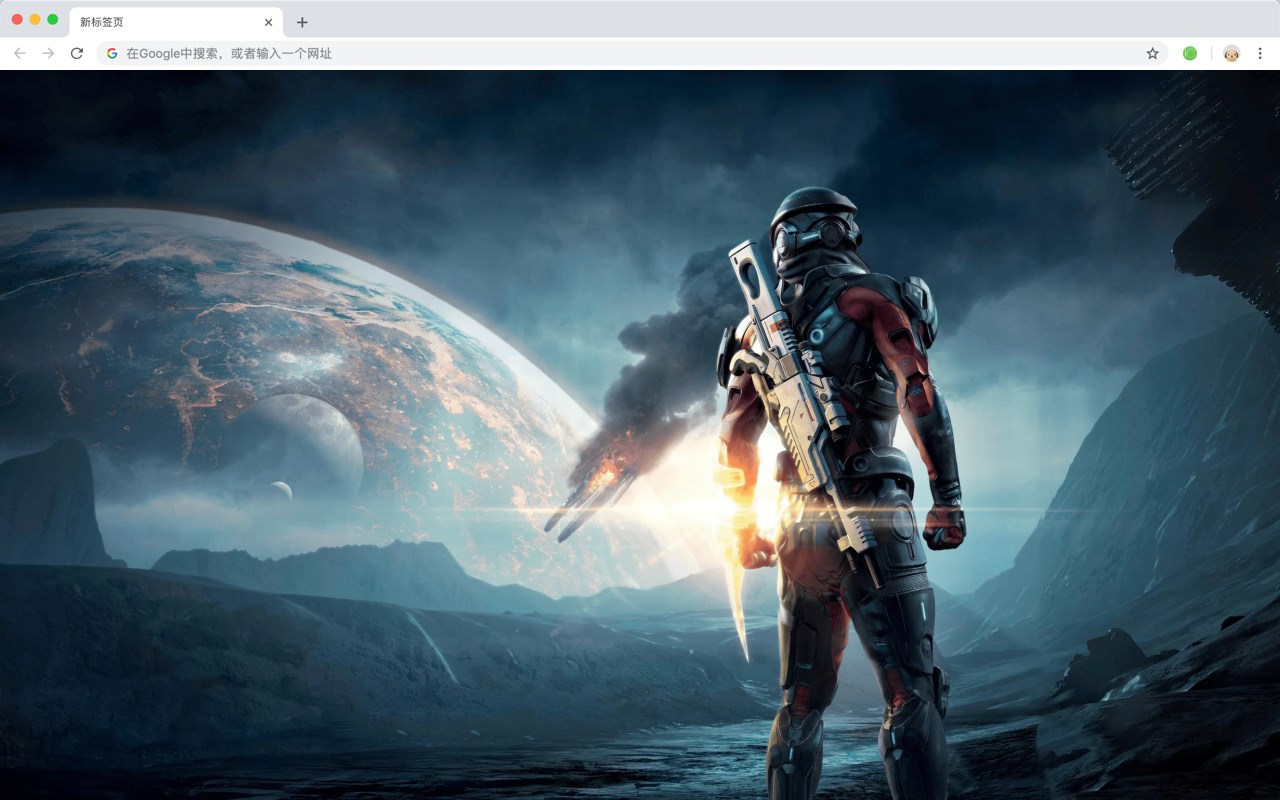This screenshot has width=1280, height=800.
Task: Select the 新标签页 tab
Action: 175,22
